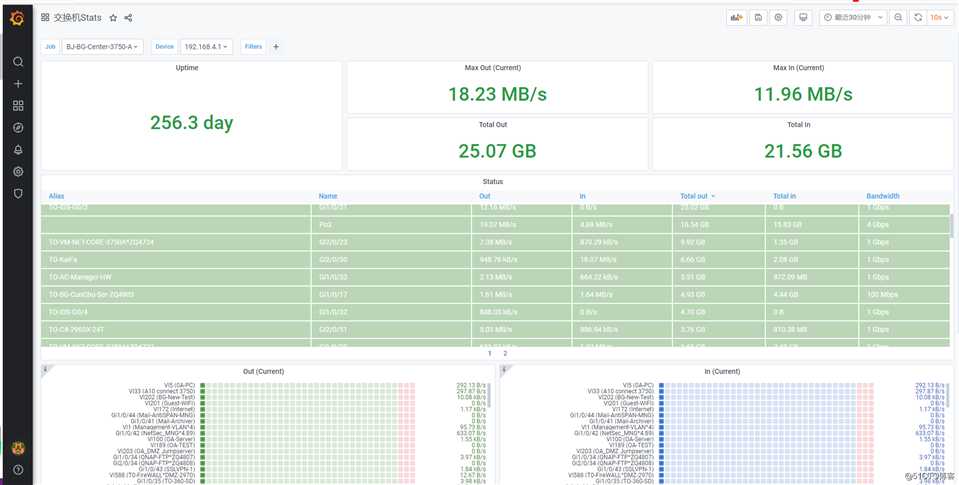Click Vl172 (Internet) label in Out panel
Screen dimensions: 959x485
(x=174, y=409)
